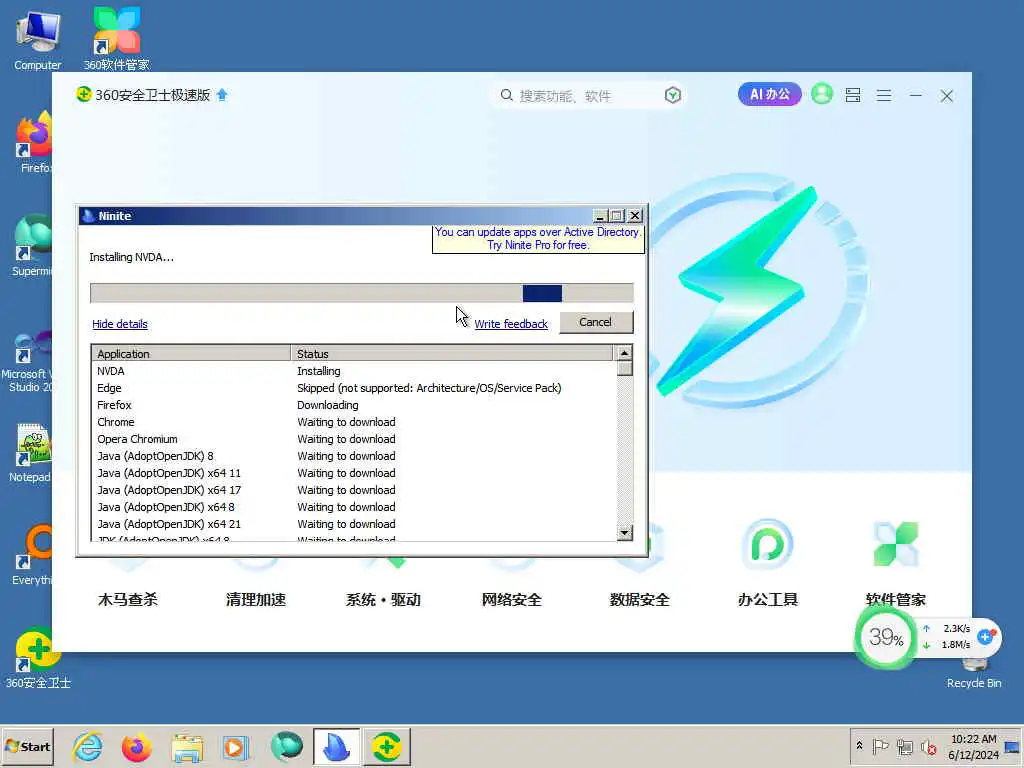This screenshot has width=1024, height=768.
Task: Click the Write feedback link
Action: (x=511, y=324)
